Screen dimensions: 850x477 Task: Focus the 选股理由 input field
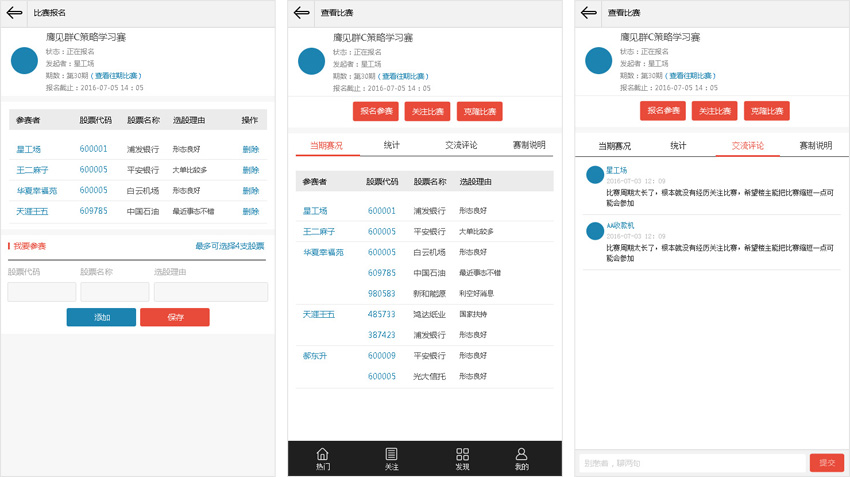210,292
